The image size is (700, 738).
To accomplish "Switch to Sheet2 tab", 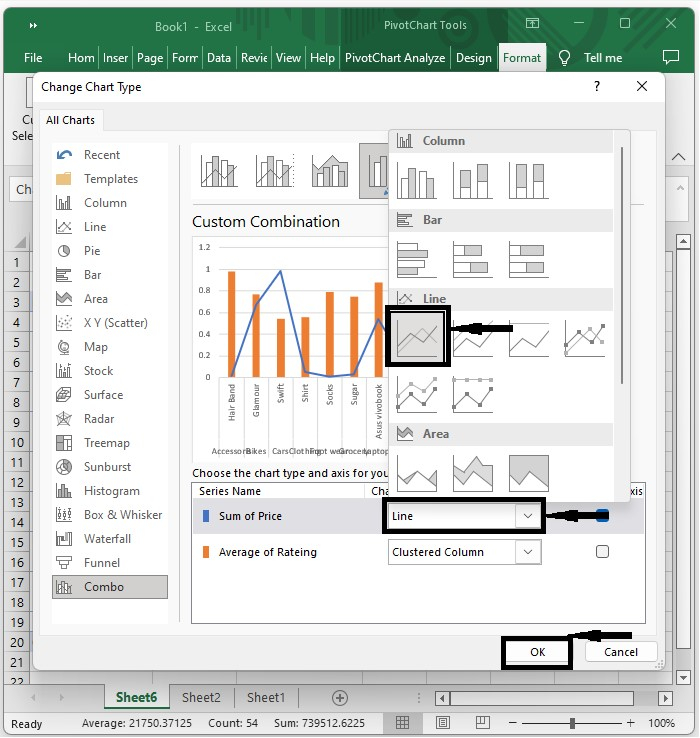I will pyautogui.click(x=201, y=698).
